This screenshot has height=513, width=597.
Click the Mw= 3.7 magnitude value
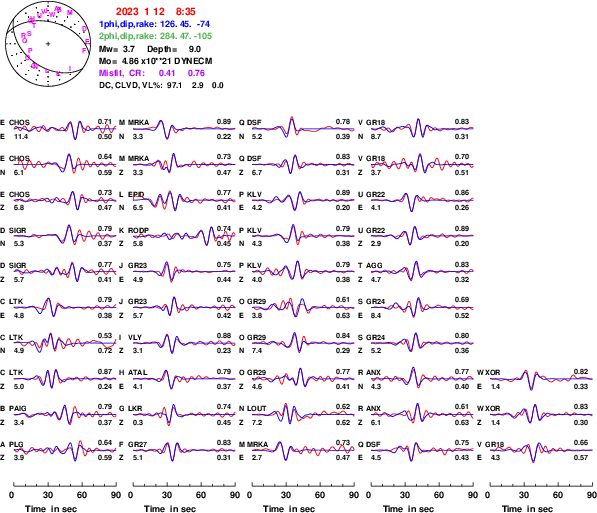point(117,49)
